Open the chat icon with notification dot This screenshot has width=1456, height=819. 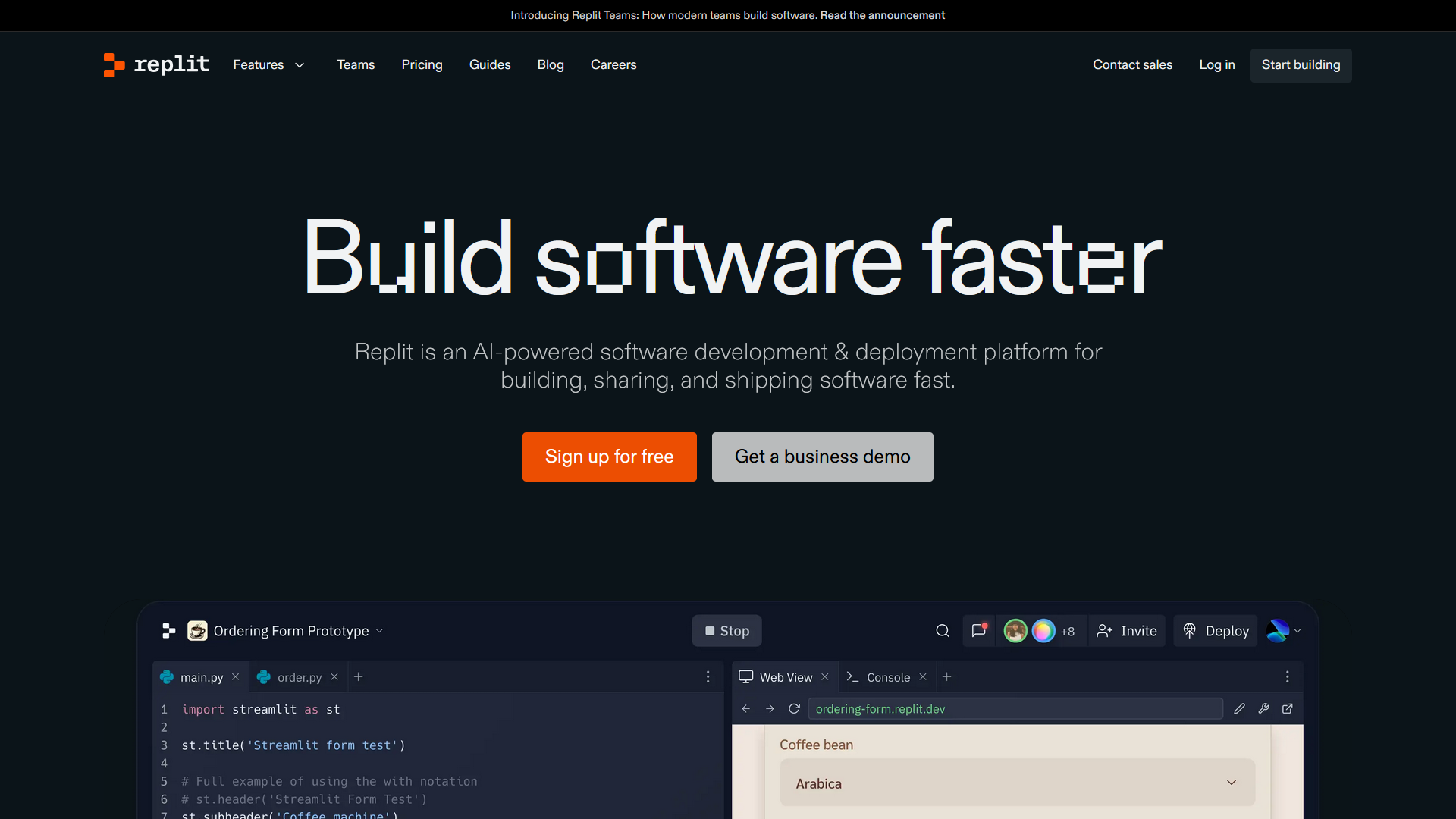point(979,631)
